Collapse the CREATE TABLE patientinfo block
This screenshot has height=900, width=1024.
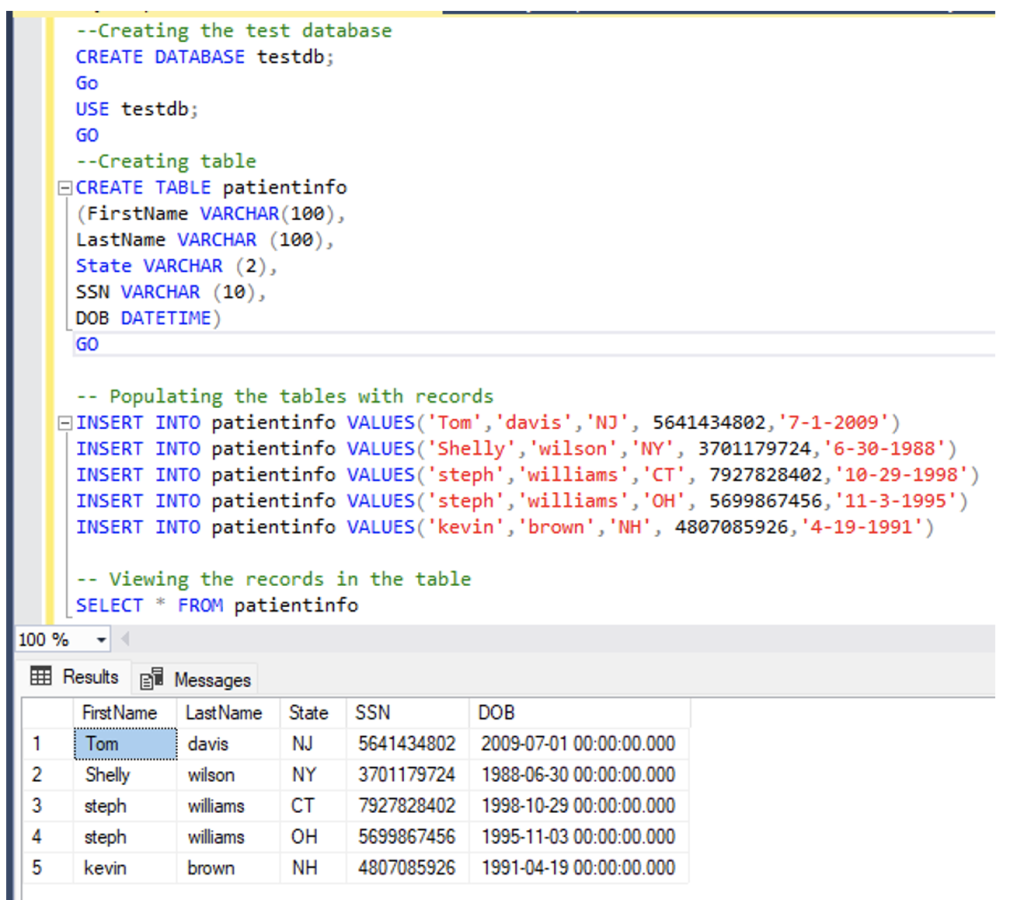click(x=66, y=188)
